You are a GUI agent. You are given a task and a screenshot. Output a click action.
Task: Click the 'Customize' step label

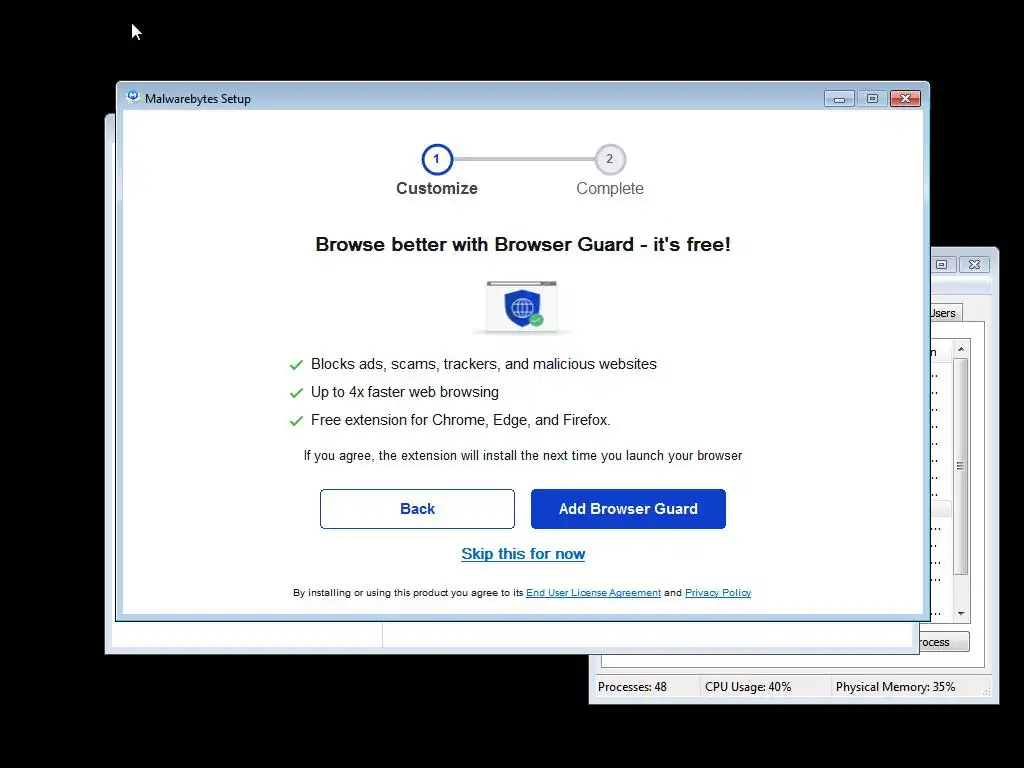click(x=437, y=189)
